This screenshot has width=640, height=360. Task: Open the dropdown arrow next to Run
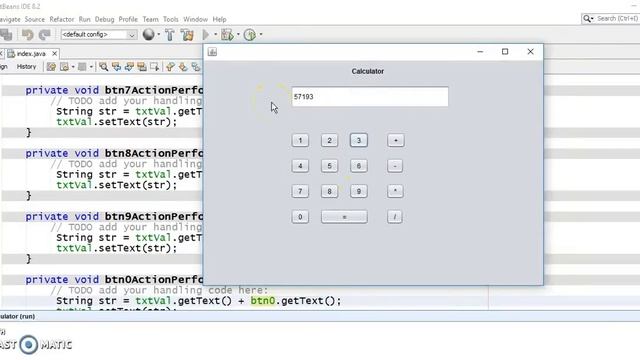coord(216,35)
